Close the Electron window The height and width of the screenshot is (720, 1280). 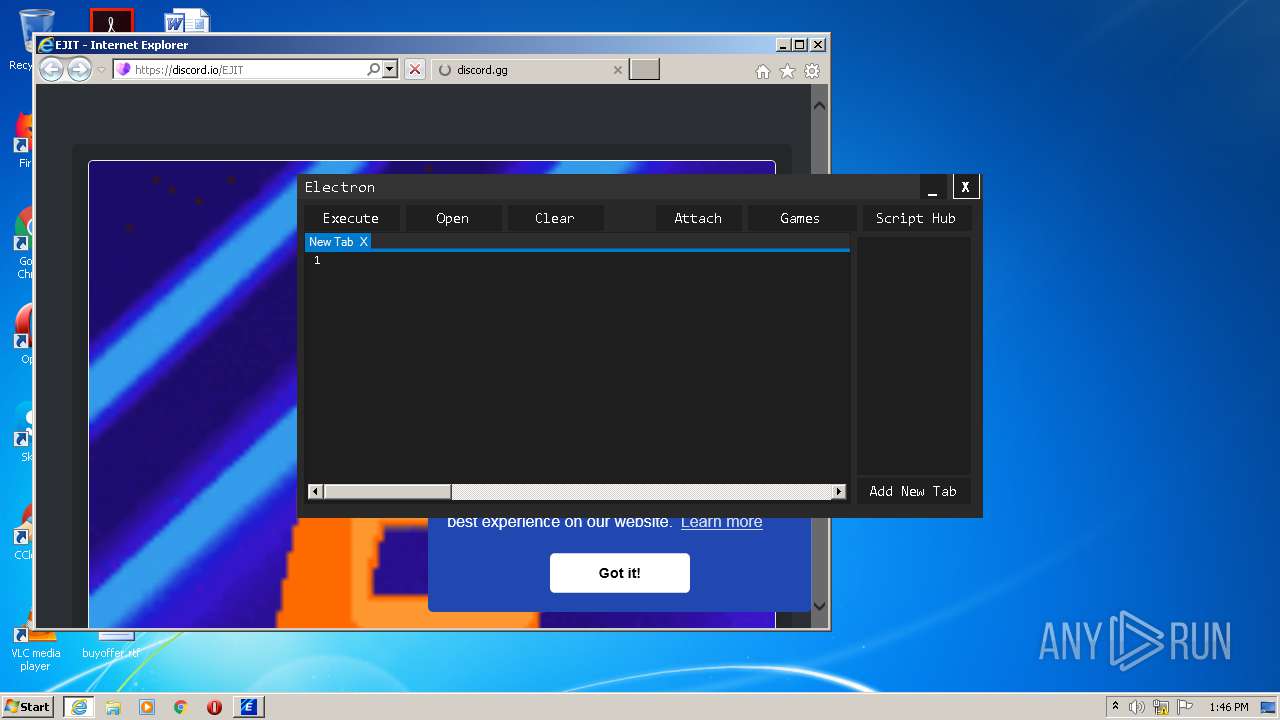[x=965, y=187]
